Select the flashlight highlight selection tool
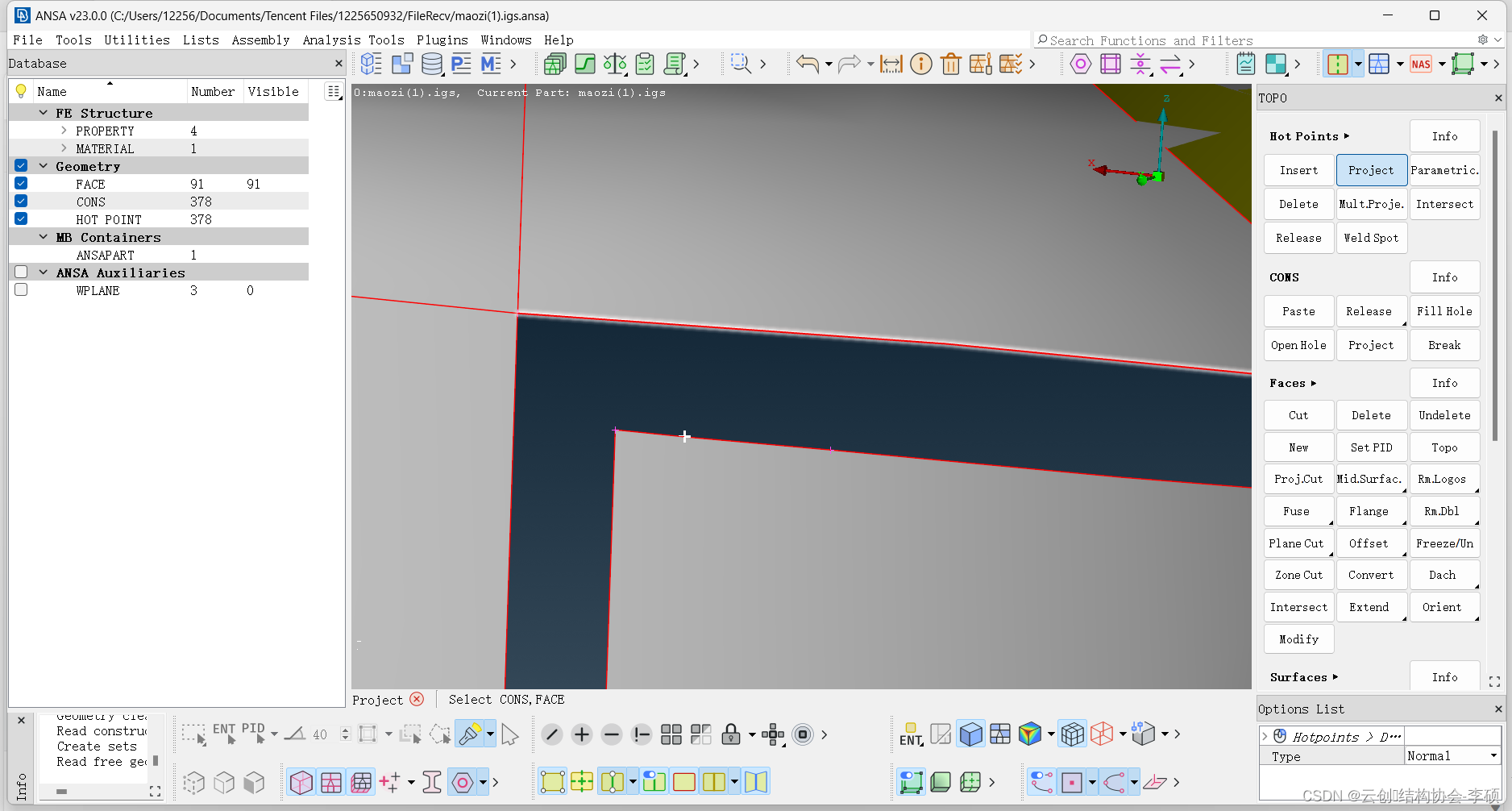The height and width of the screenshot is (811, 1512). point(469,734)
